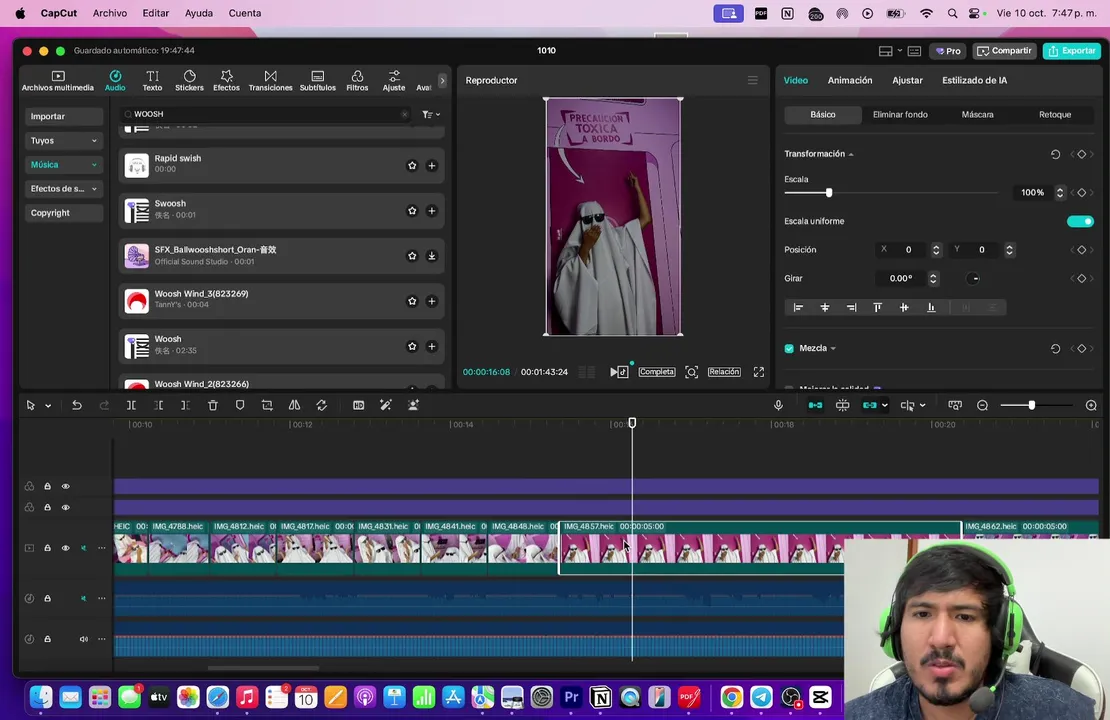Select the IMG_4862.heic clip on timeline
Viewport: 1110px width, 720px height.
1030,546
